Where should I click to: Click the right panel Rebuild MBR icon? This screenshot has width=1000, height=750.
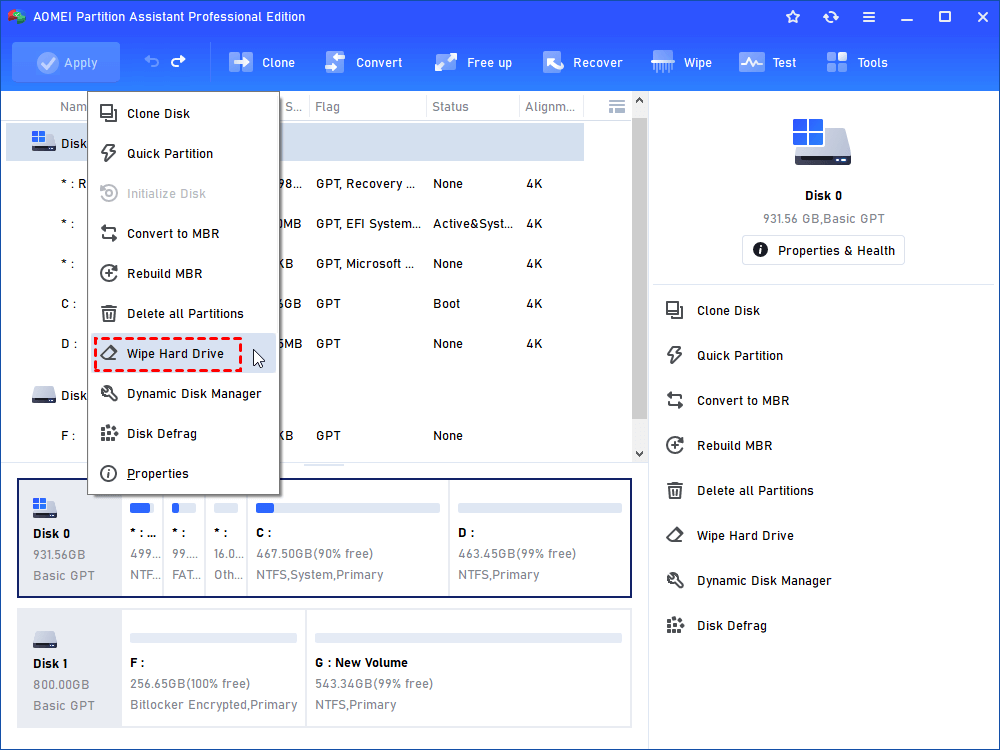(675, 446)
